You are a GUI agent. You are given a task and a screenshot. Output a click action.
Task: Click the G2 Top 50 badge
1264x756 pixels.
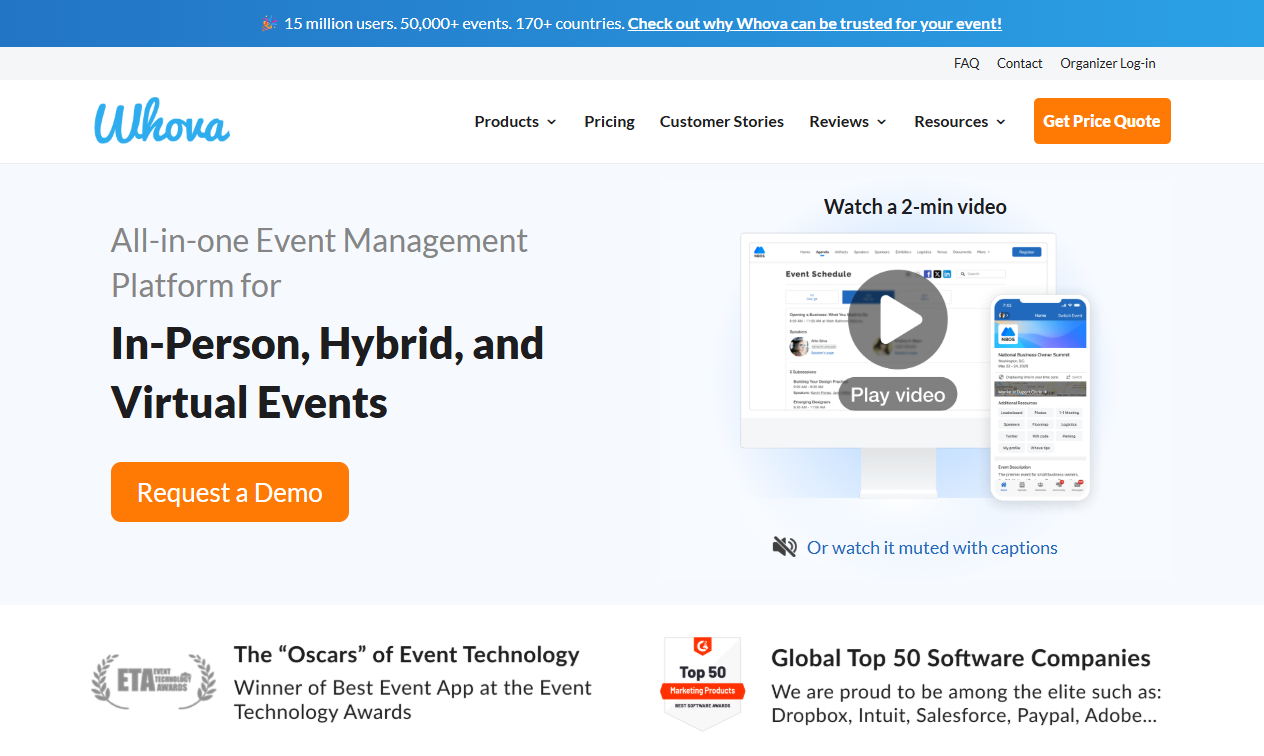[x=703, y=684]
